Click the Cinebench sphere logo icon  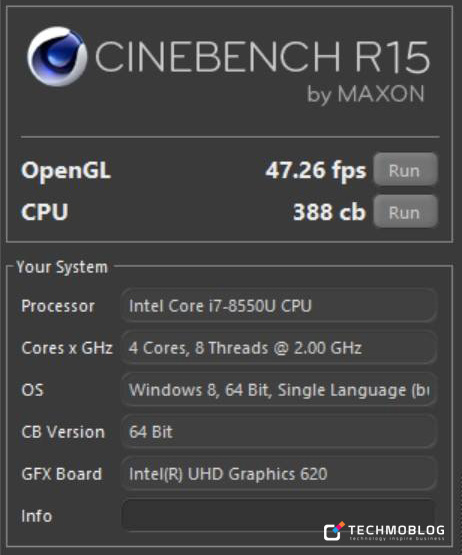tap(57, 57)
